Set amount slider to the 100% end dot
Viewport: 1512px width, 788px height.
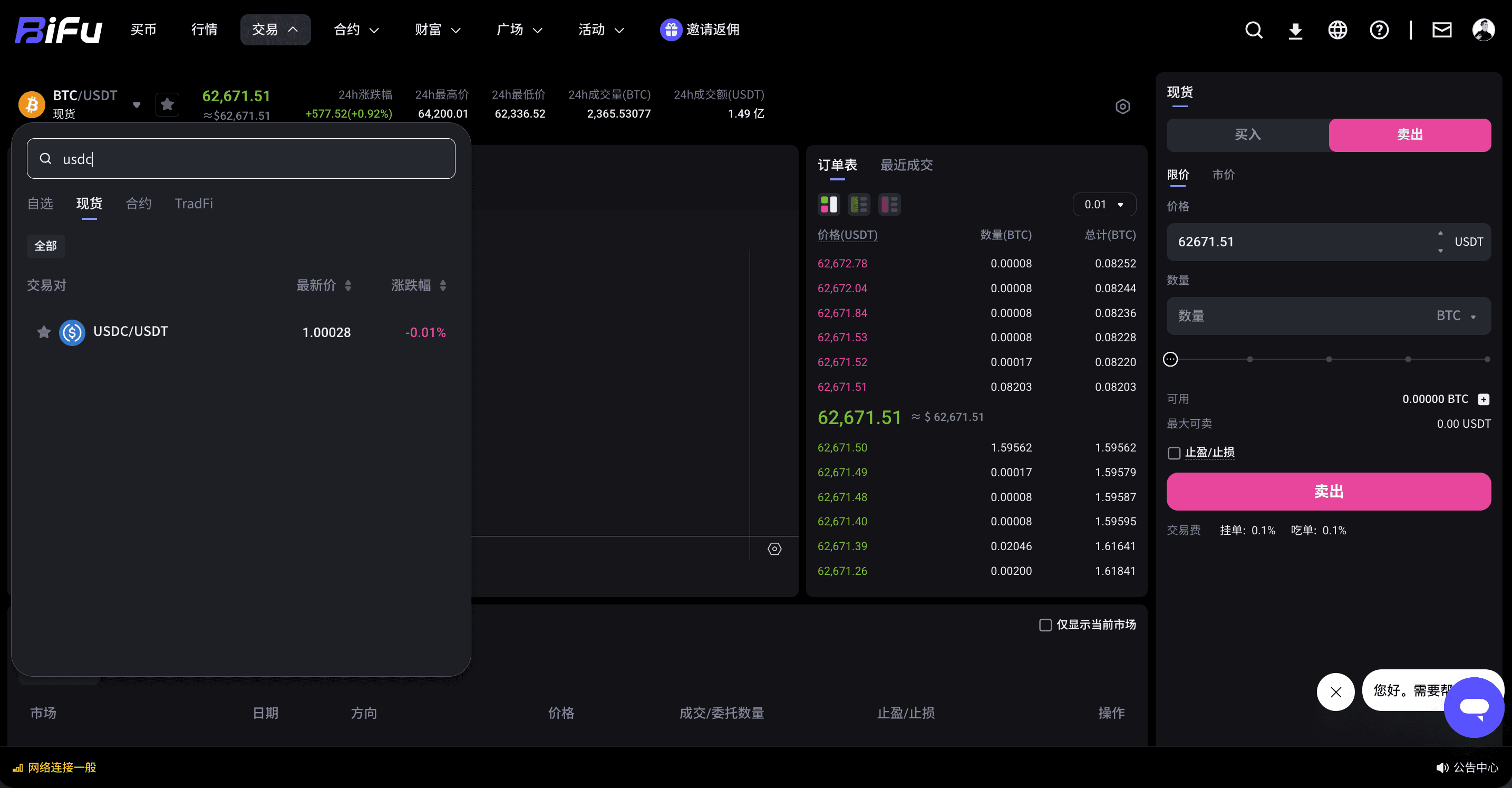1487,359
